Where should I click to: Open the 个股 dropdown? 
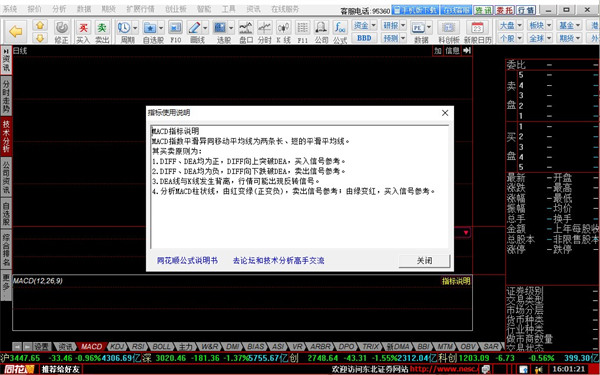click(x=511, y=38)
